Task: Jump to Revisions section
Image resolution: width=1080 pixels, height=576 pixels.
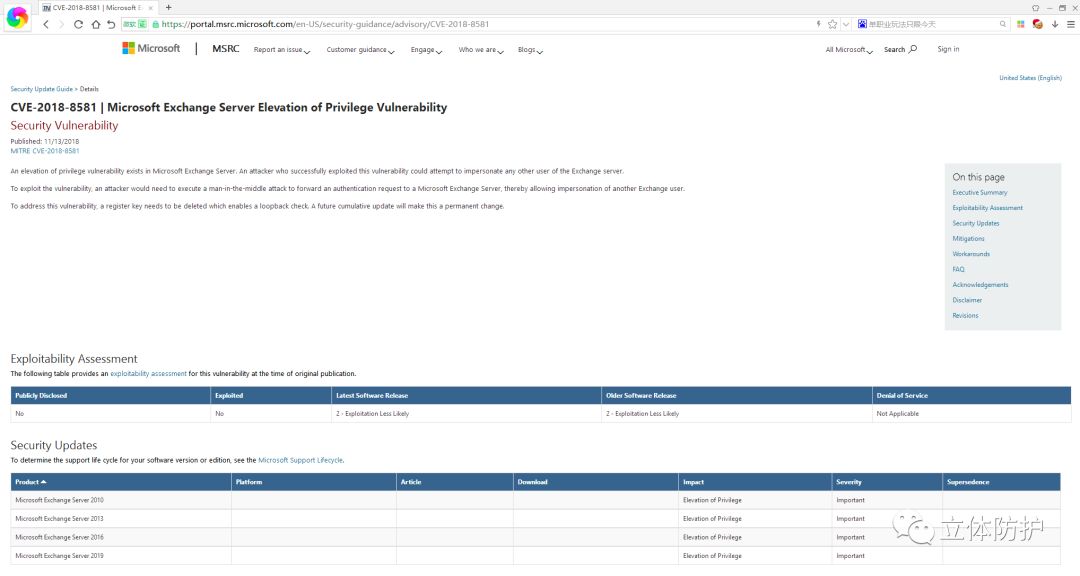Action: click(x=965, y=316)
